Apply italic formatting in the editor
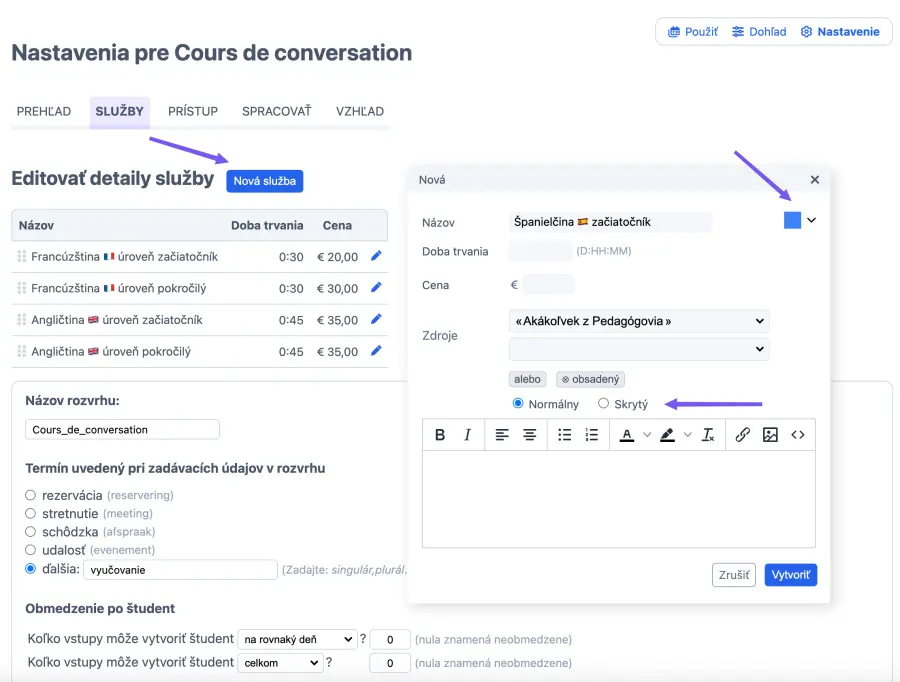The image size is (900, 682). point(467,435)
